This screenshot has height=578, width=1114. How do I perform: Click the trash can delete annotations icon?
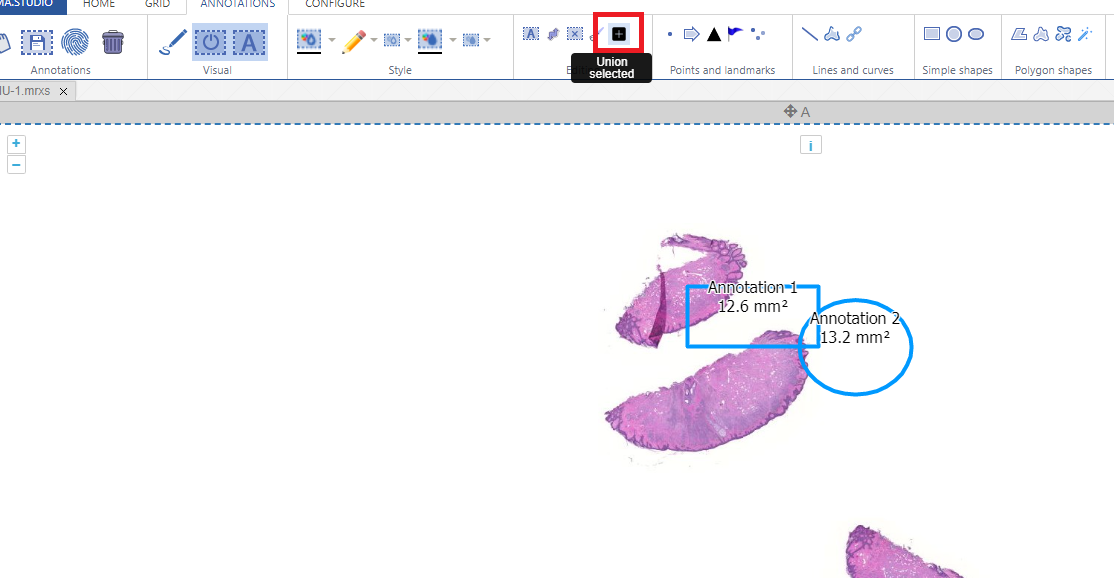[x=113, y=41]
